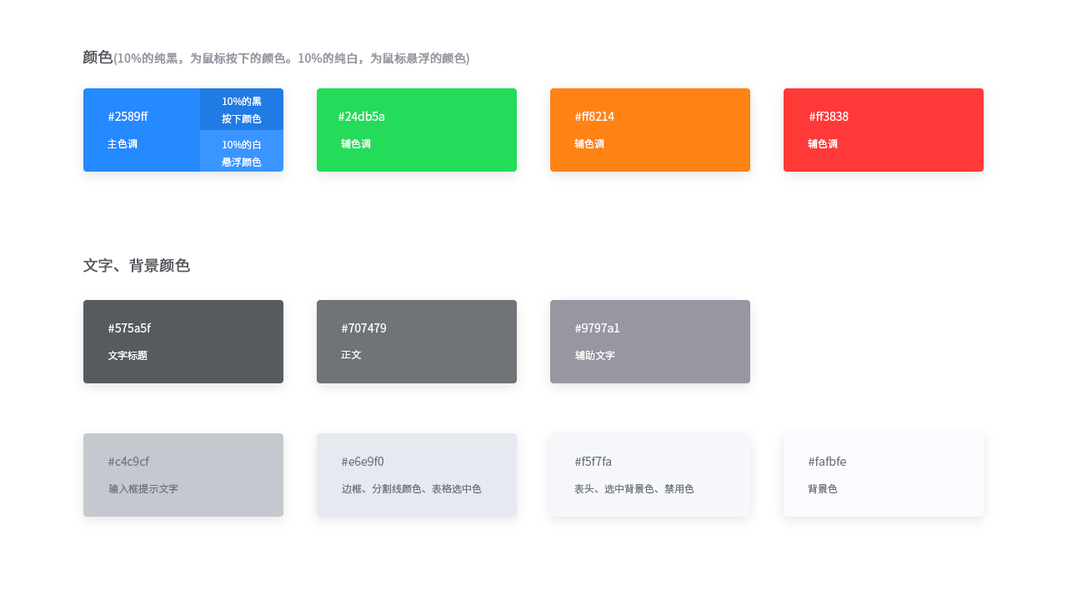1067x600 pixels.
Task: Click the gray subtitle about 10%的纯黑
Action: 292,59
